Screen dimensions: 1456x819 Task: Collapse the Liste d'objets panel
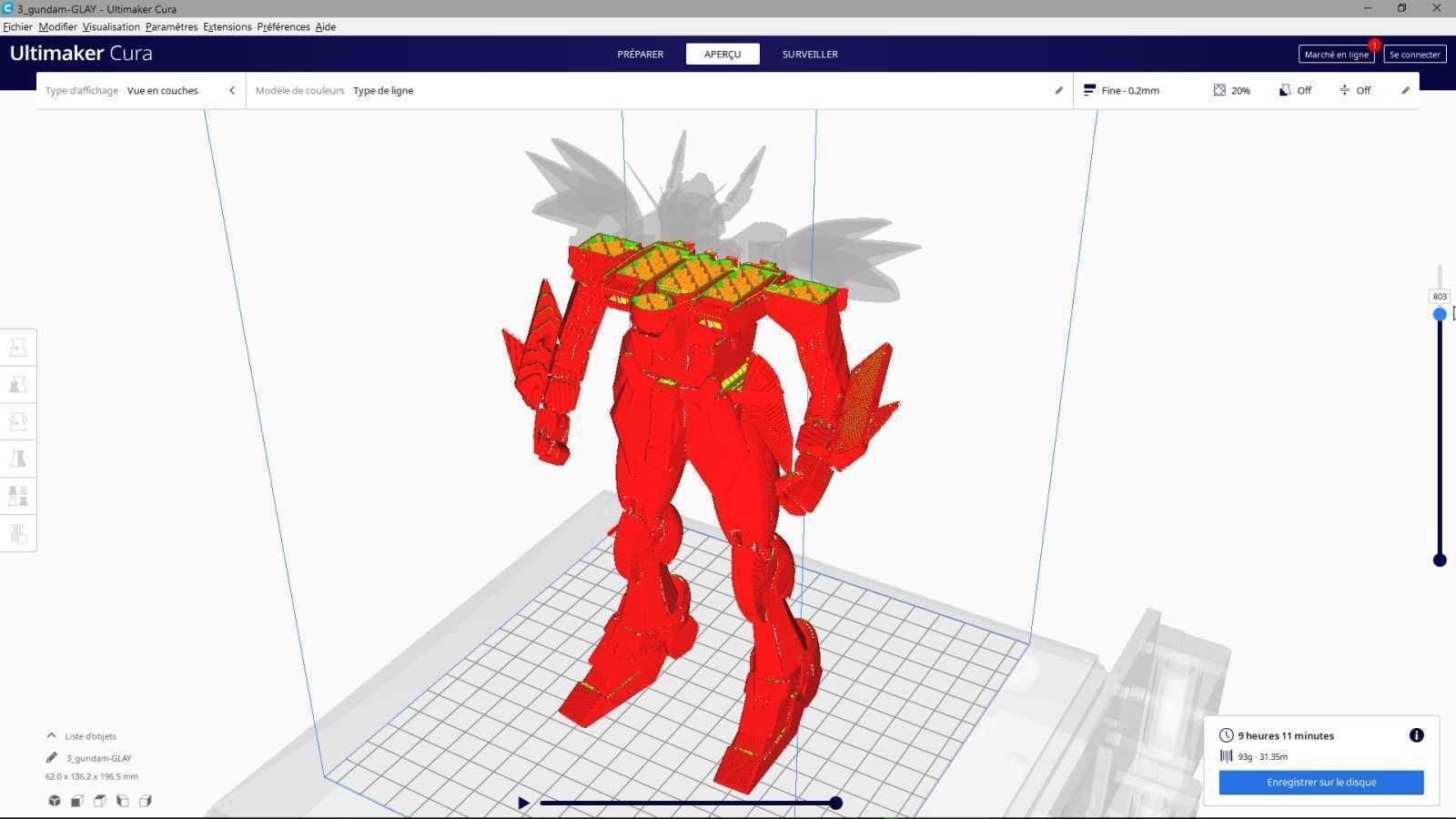51,735
